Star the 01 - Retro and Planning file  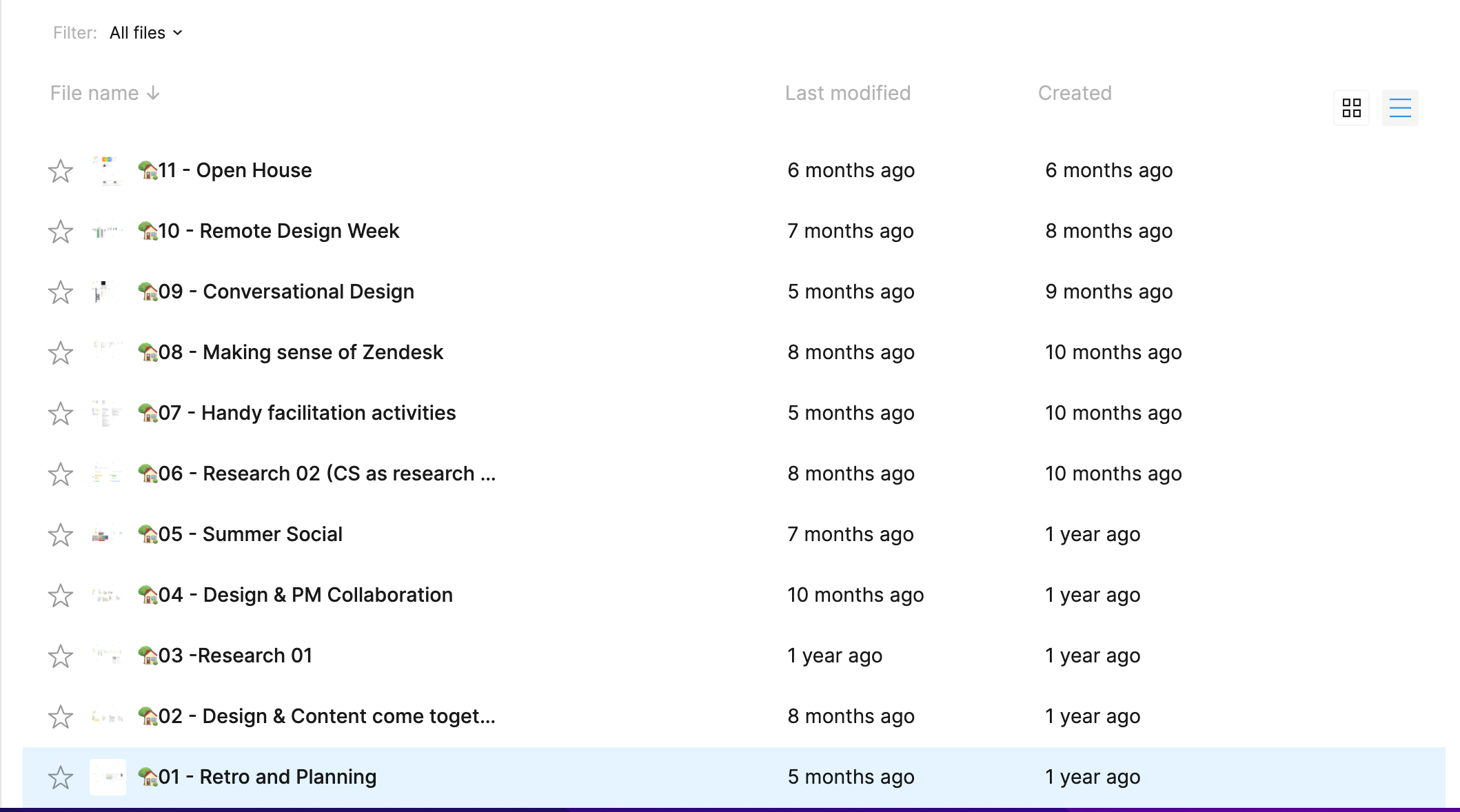click(x=61, y=778)
